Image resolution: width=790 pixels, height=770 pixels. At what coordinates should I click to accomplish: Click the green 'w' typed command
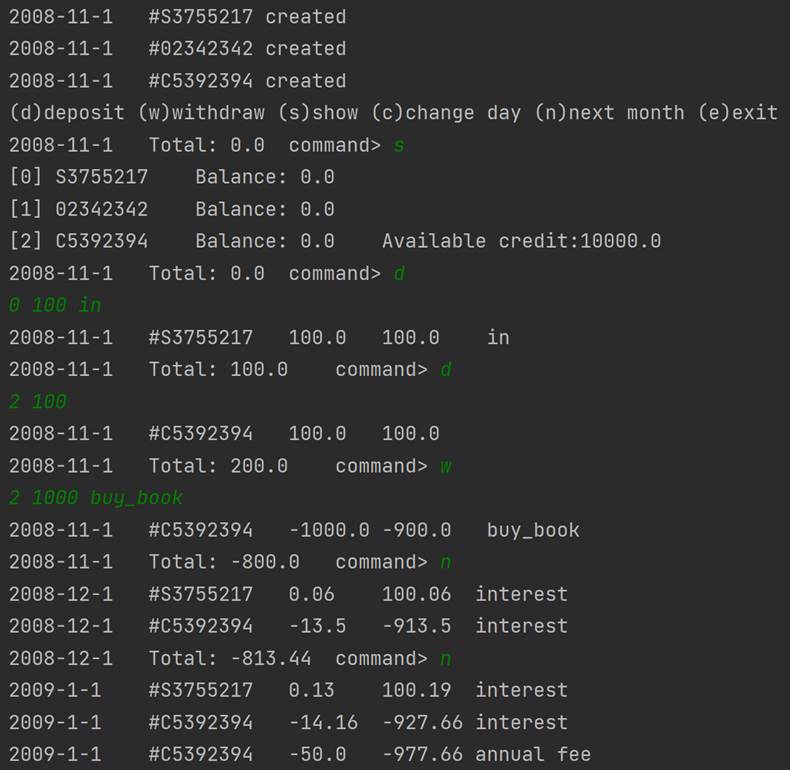tap(446, 466)
